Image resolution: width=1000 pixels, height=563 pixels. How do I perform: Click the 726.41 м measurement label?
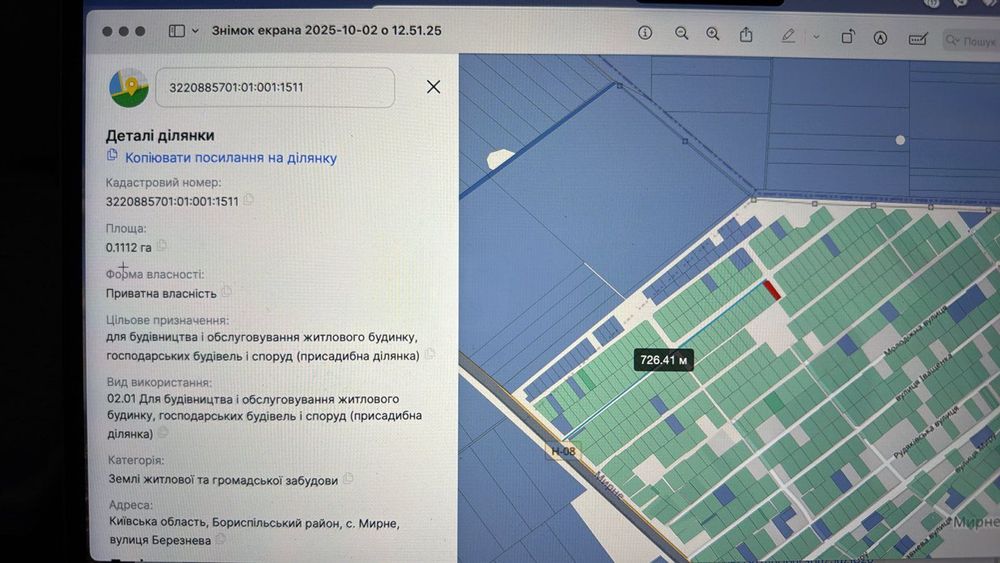pos(663,360)
